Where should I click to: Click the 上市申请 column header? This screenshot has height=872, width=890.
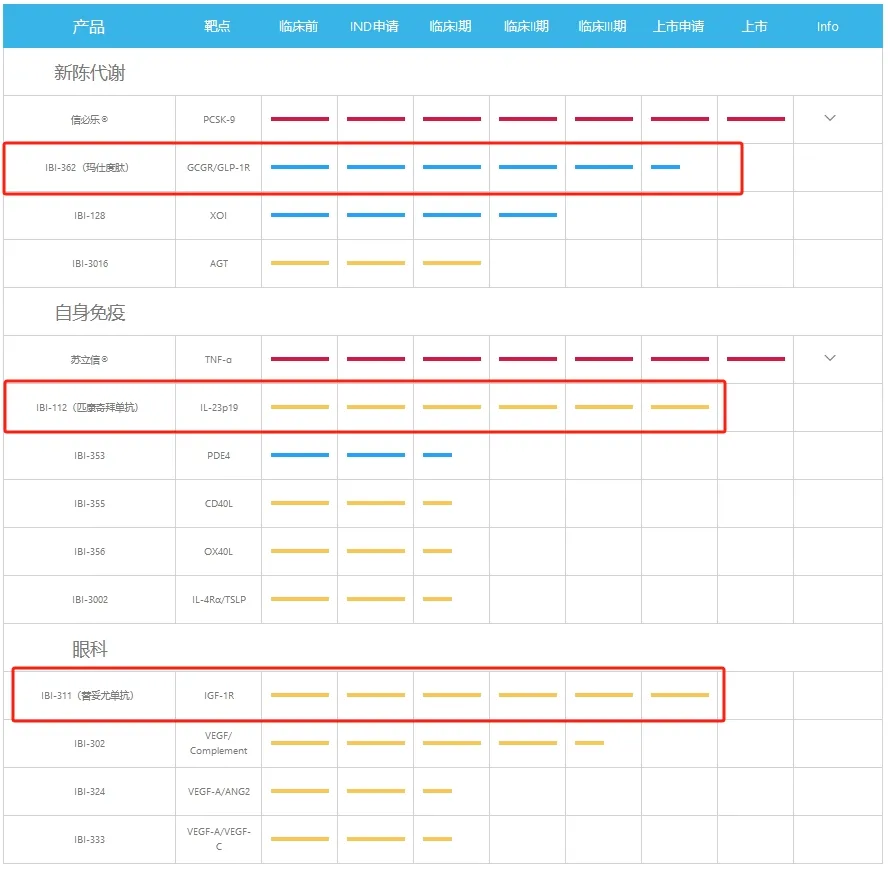pos(679,27)
